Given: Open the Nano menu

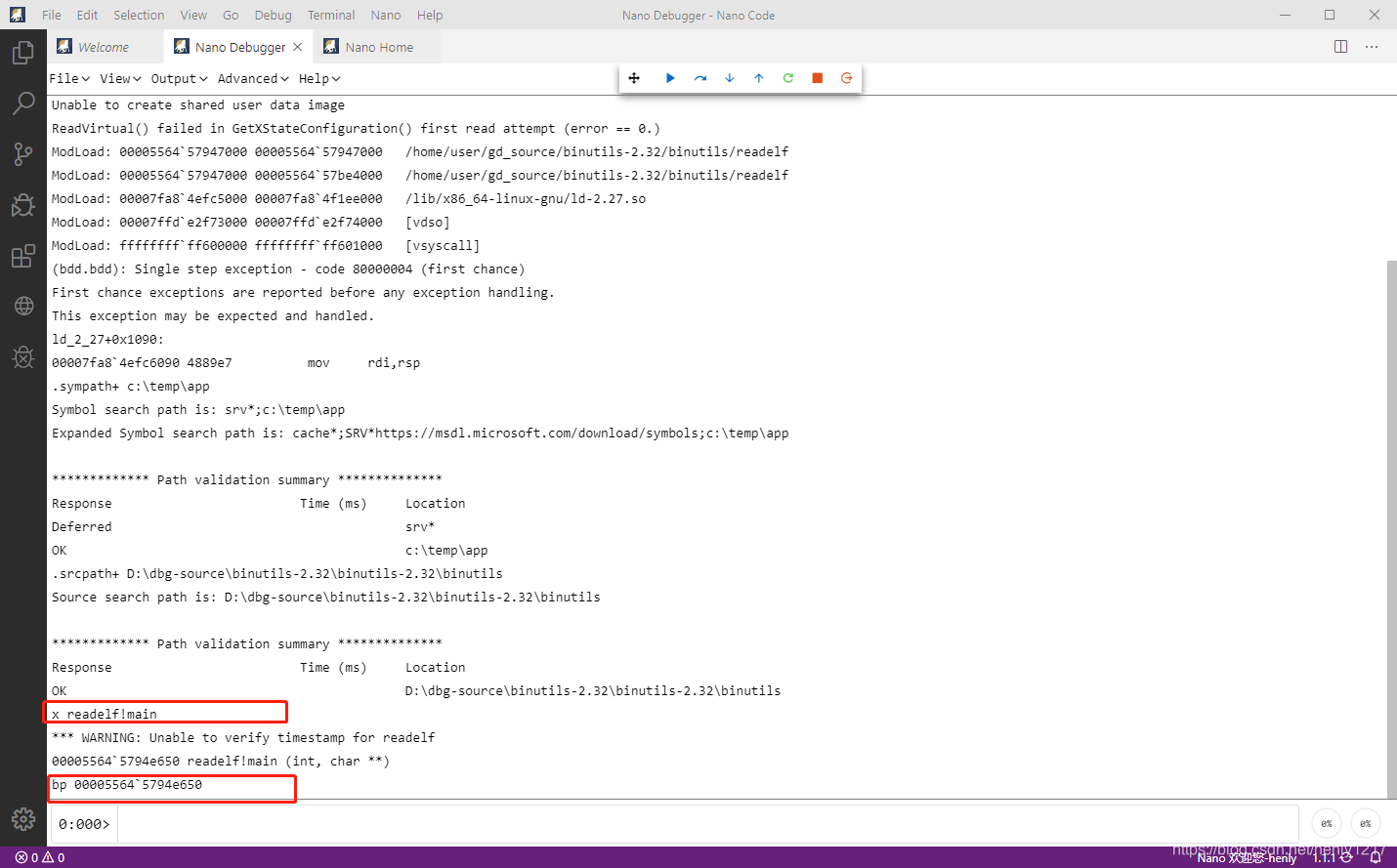Looking at the screenshot, I should point(386,15).
